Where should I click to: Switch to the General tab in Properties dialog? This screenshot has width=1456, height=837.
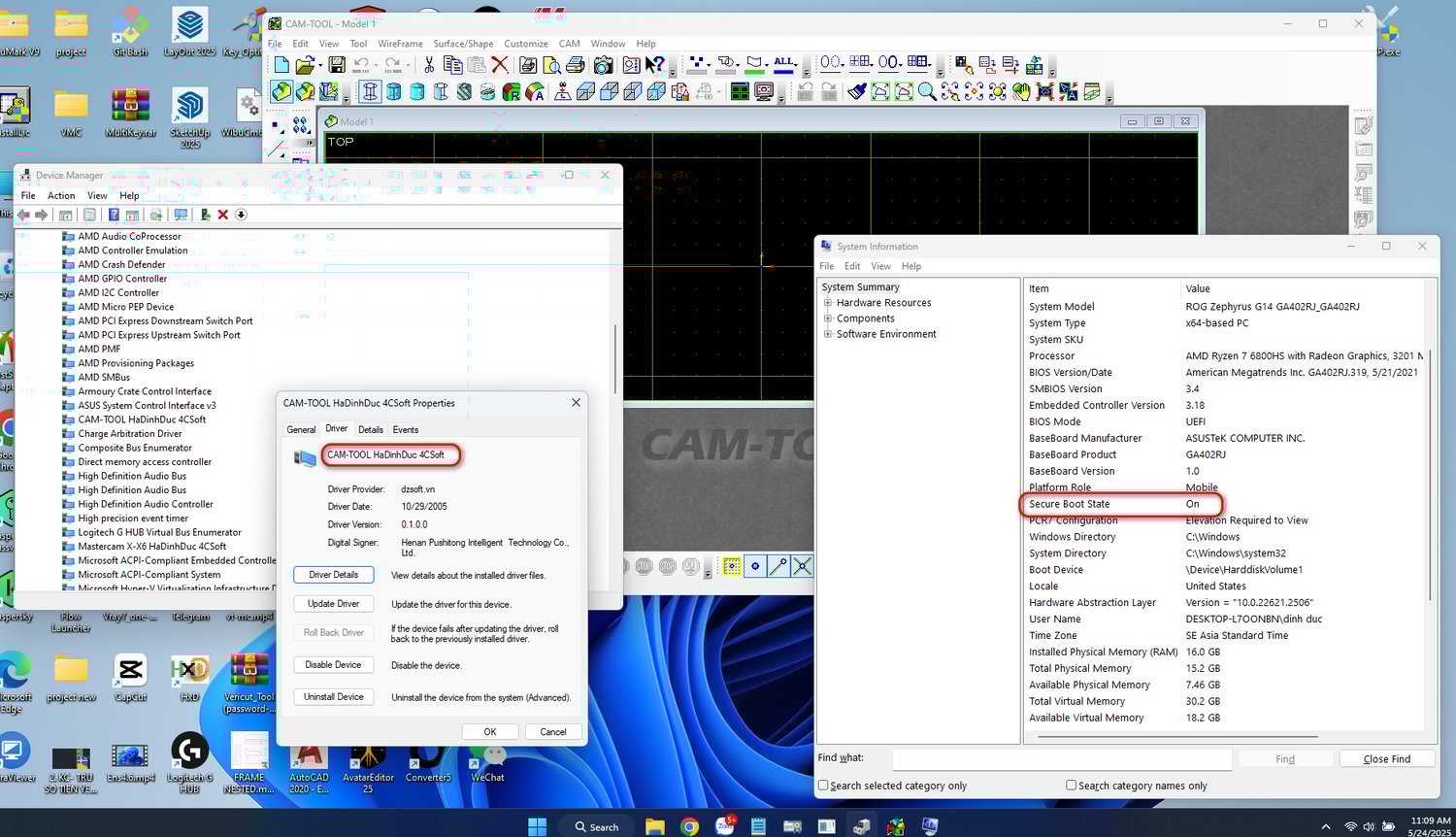pyautogui.click(x=301, y=429)
